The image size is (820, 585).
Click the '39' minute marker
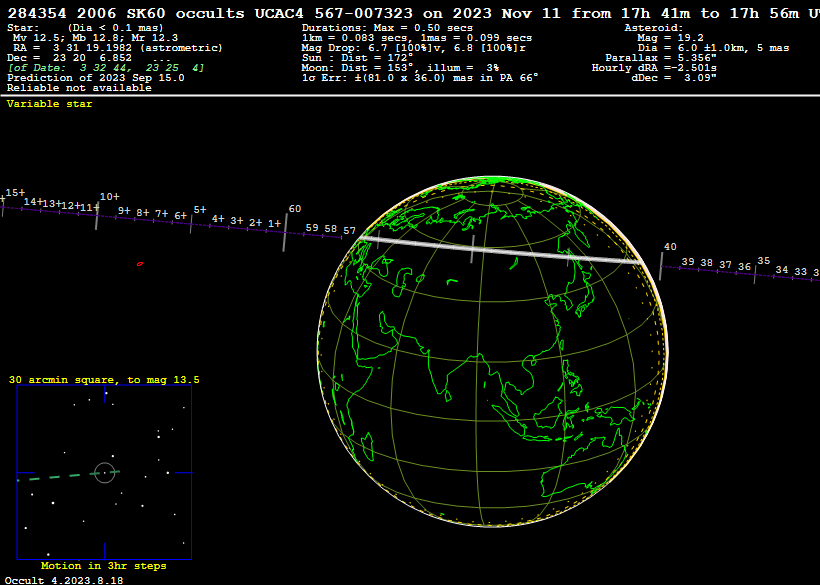pos(688,261)
